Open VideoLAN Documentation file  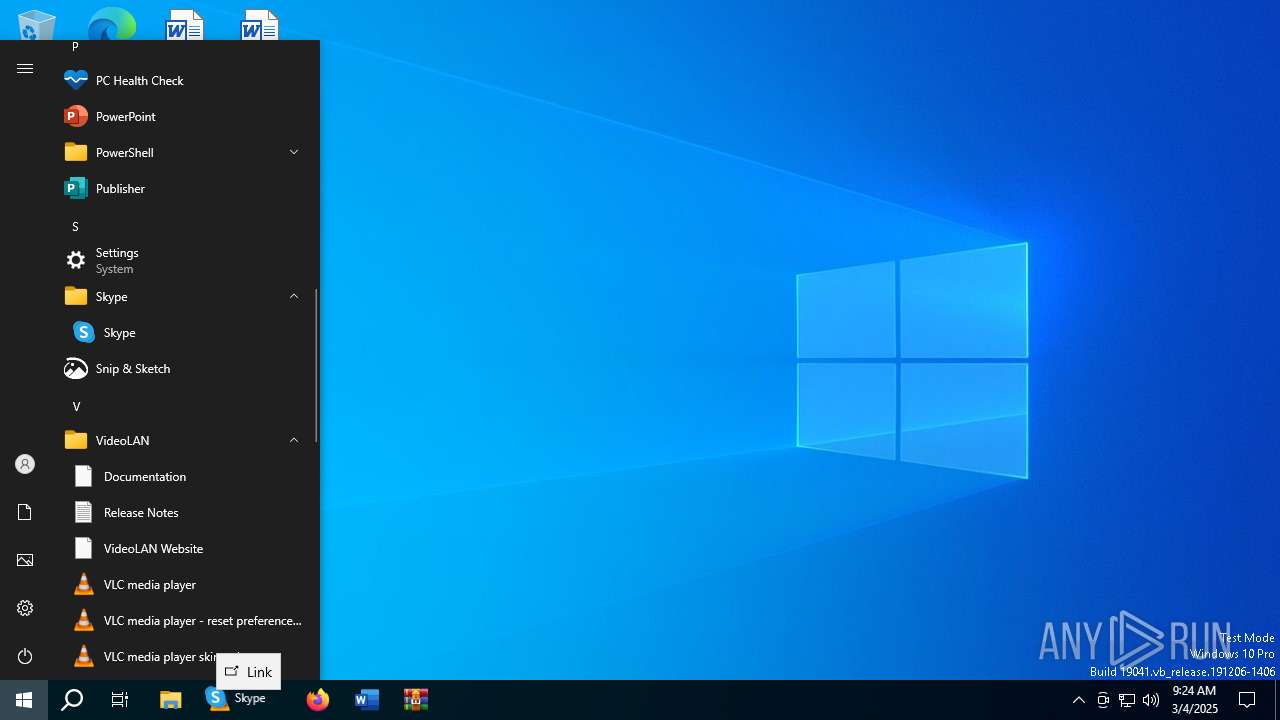pyautogui.click(x=182, y=476)
